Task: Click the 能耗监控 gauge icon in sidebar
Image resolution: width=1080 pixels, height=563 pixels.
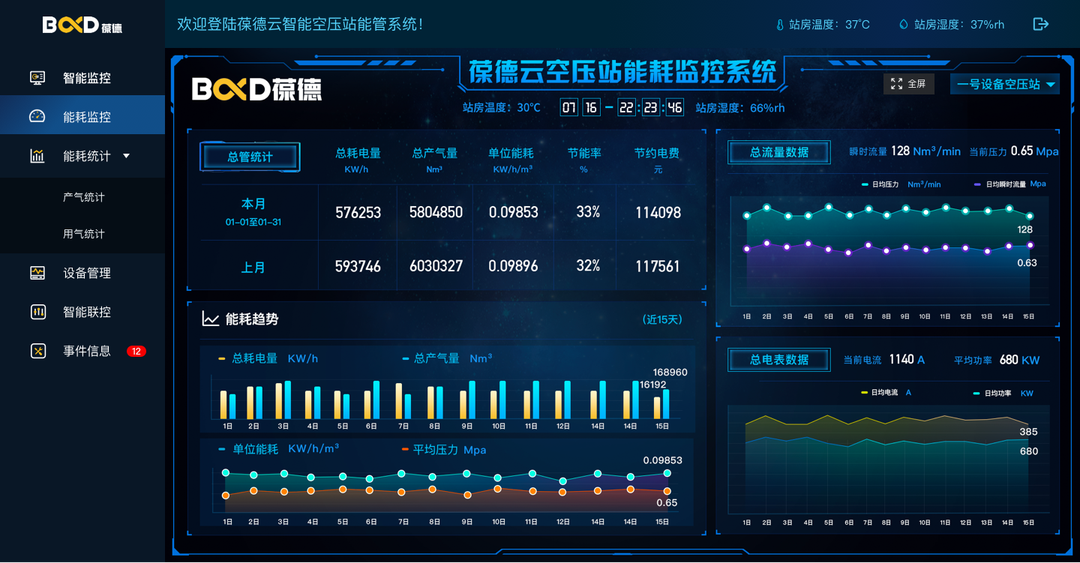Action: [x=38, y=117]
